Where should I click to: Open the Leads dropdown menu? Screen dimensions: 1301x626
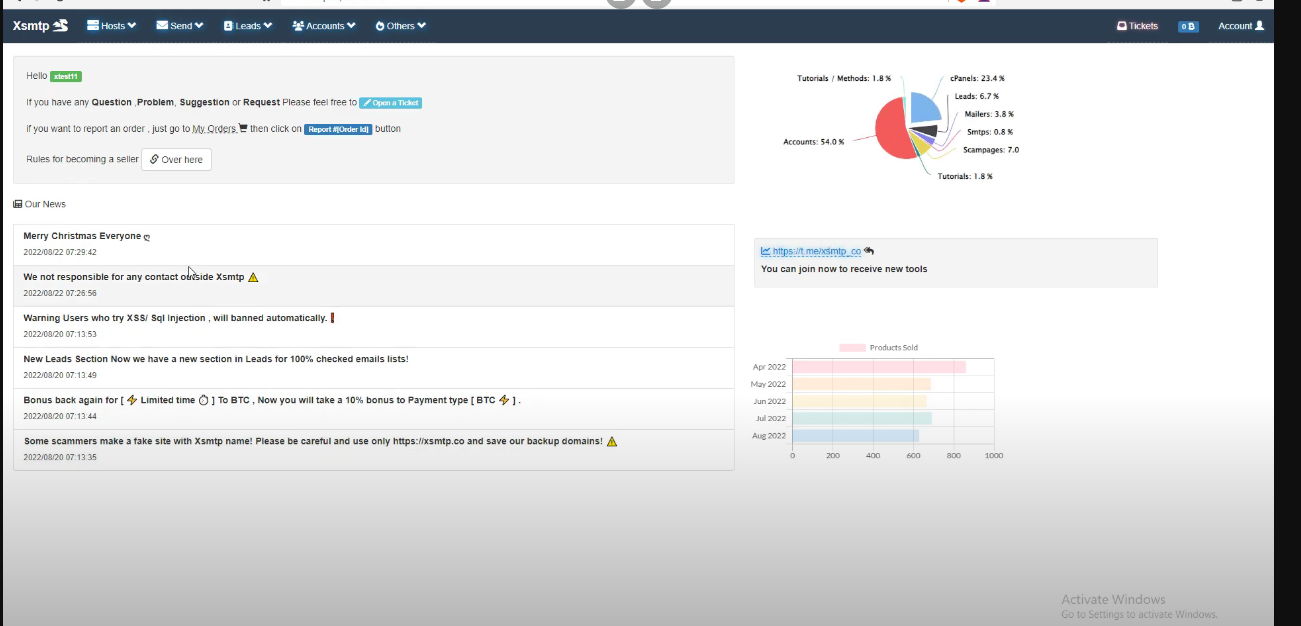tap(248, 26)
